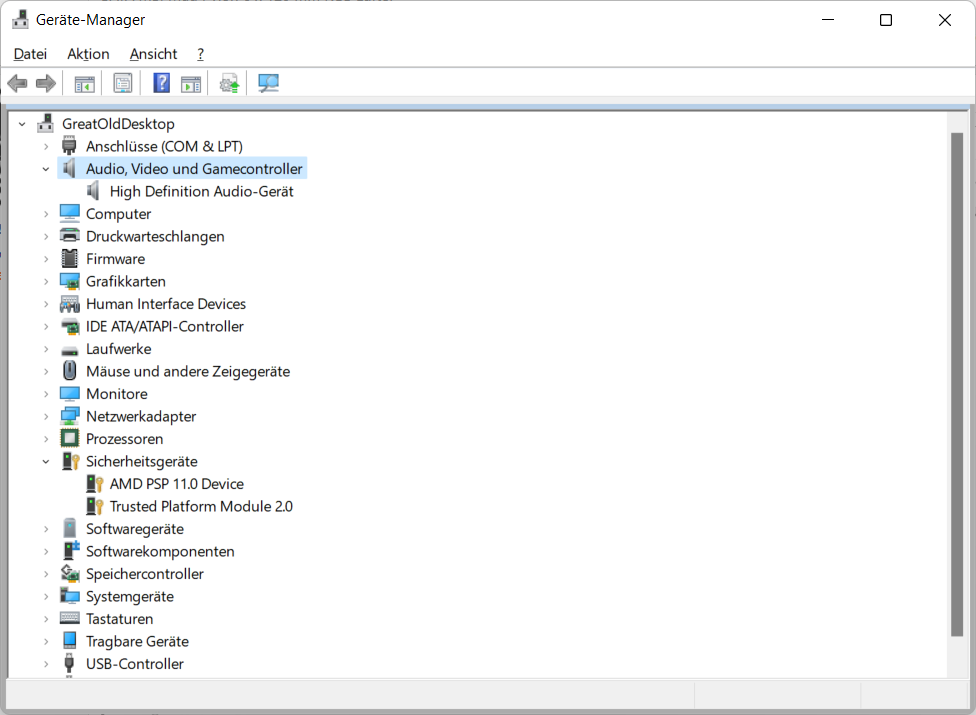Select the Netzwerkadapter label
976x715 pixels.
pyautogui.click(x=141, y=416)
